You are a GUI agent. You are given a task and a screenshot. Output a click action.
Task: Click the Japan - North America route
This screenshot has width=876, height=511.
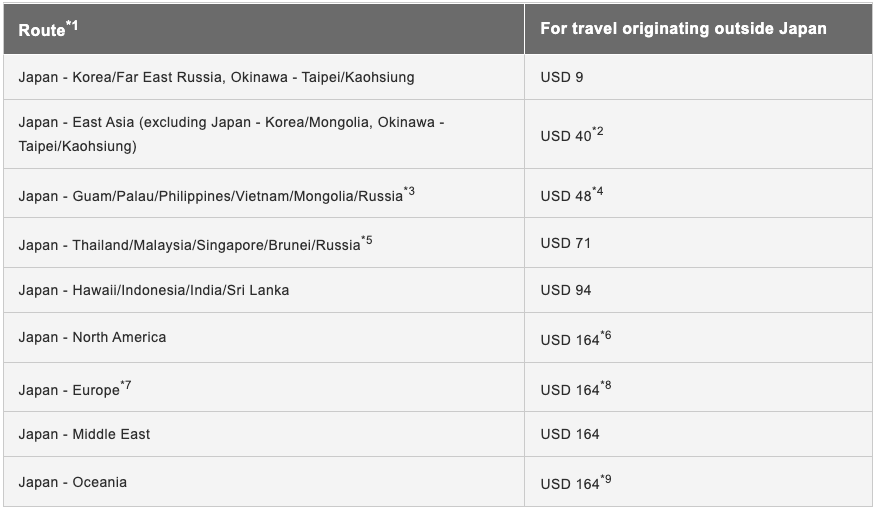coord(92,338)
